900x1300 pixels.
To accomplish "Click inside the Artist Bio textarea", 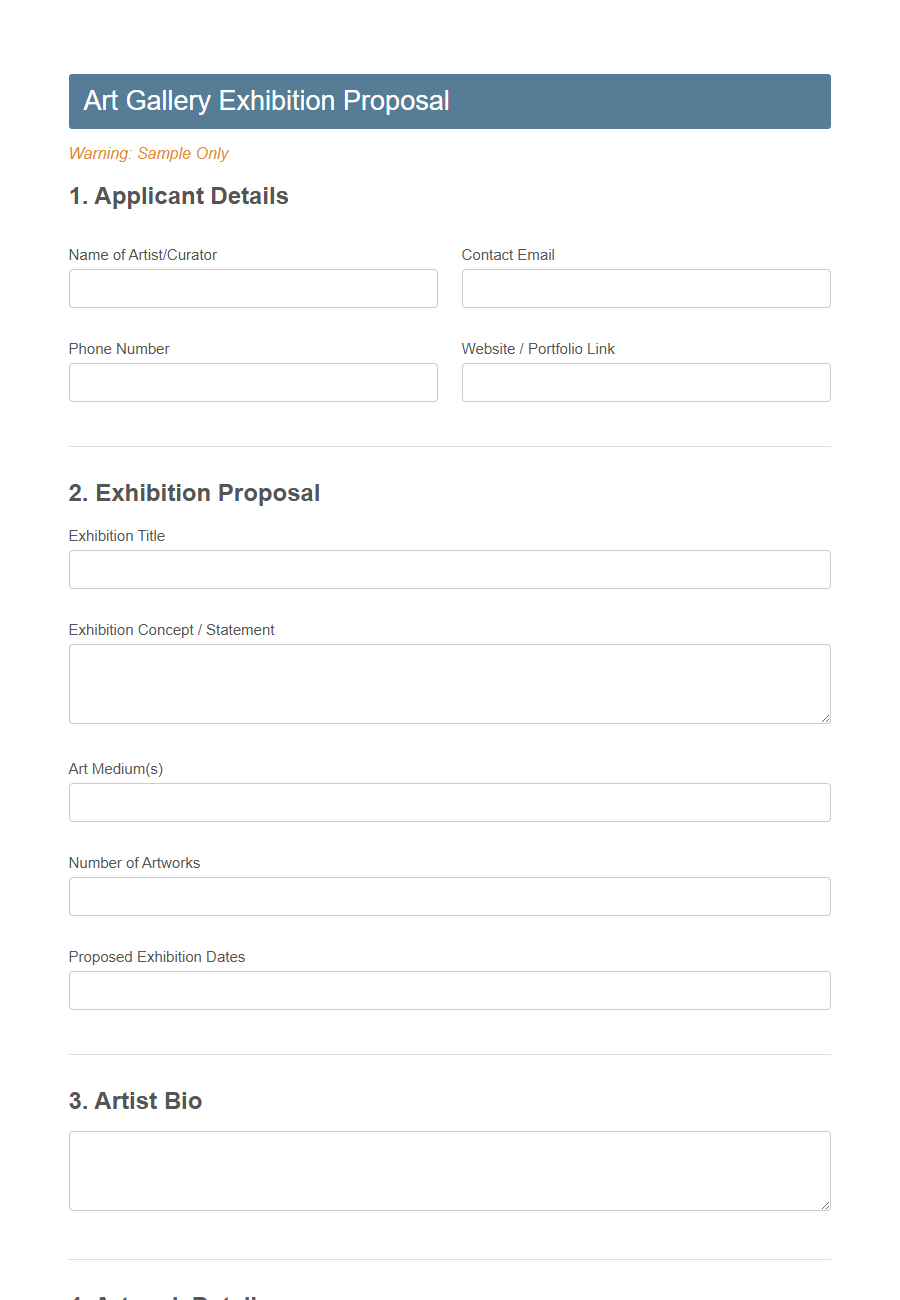I will [449, 1168].
